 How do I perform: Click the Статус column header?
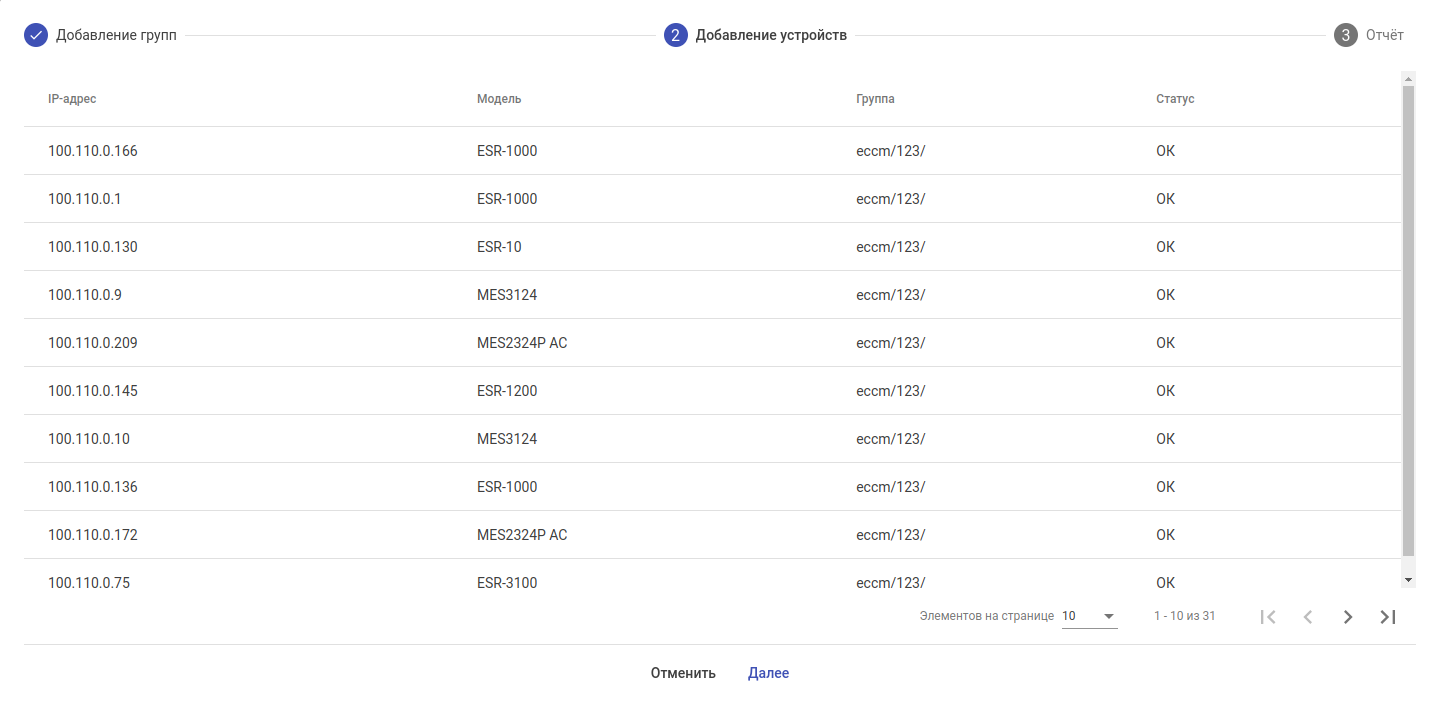1175,99
